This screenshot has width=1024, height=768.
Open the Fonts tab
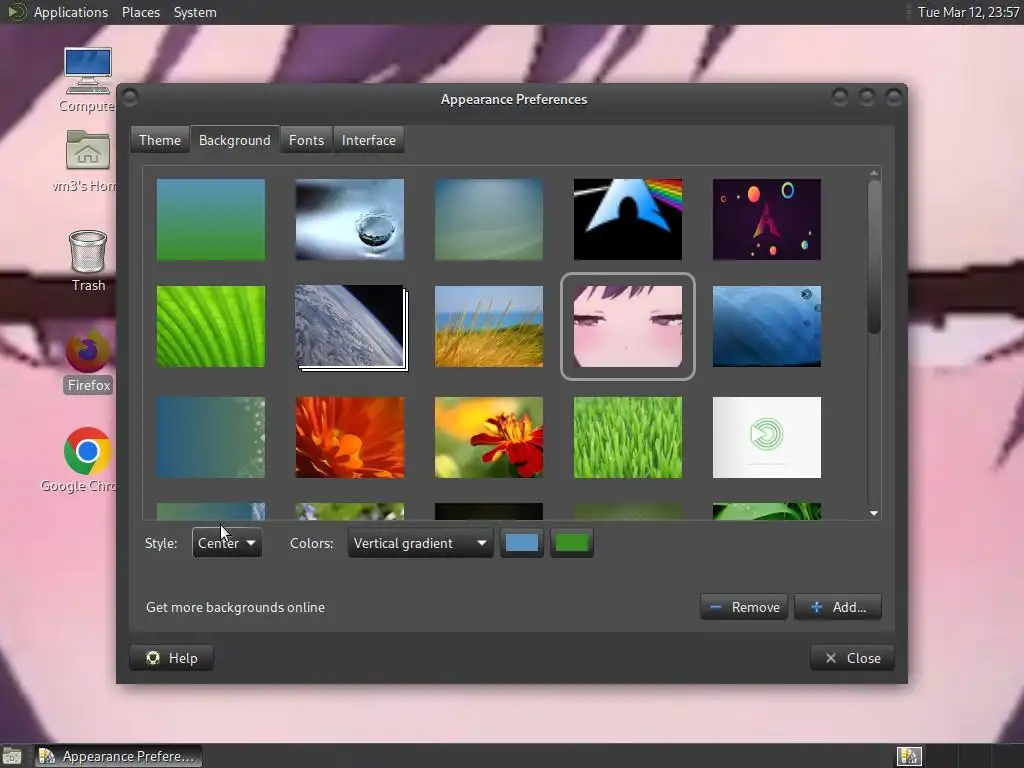coord(306,140)
